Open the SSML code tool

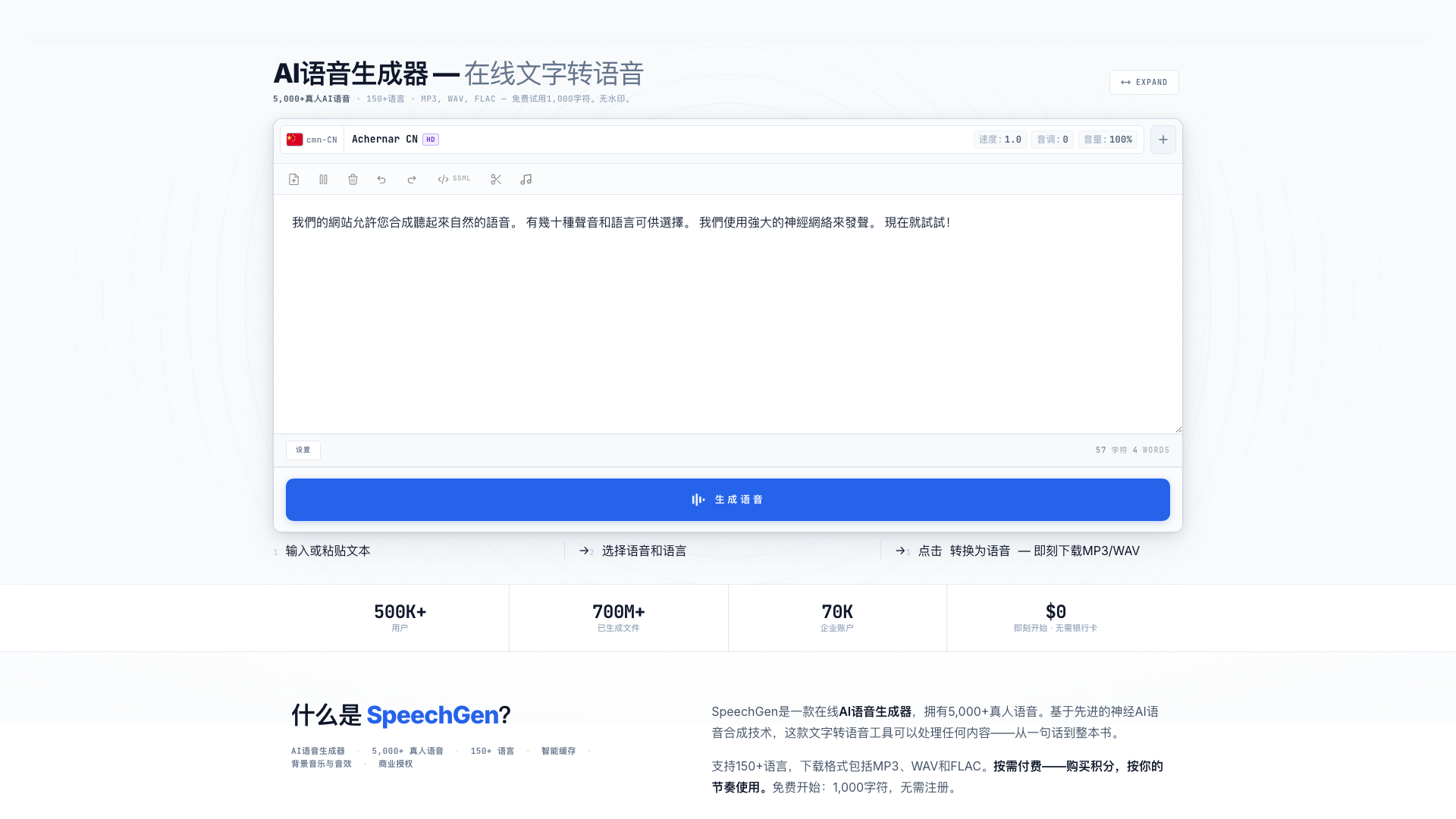453,180
